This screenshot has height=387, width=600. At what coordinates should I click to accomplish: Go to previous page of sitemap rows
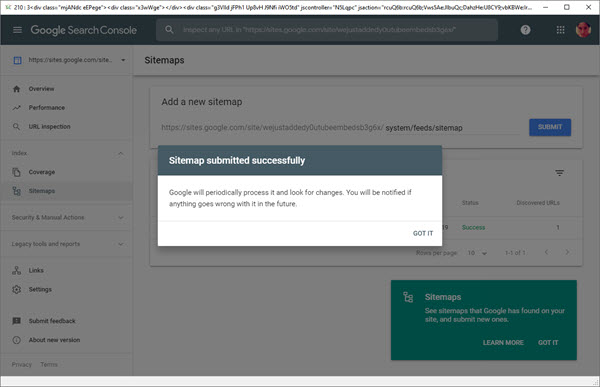546,252
